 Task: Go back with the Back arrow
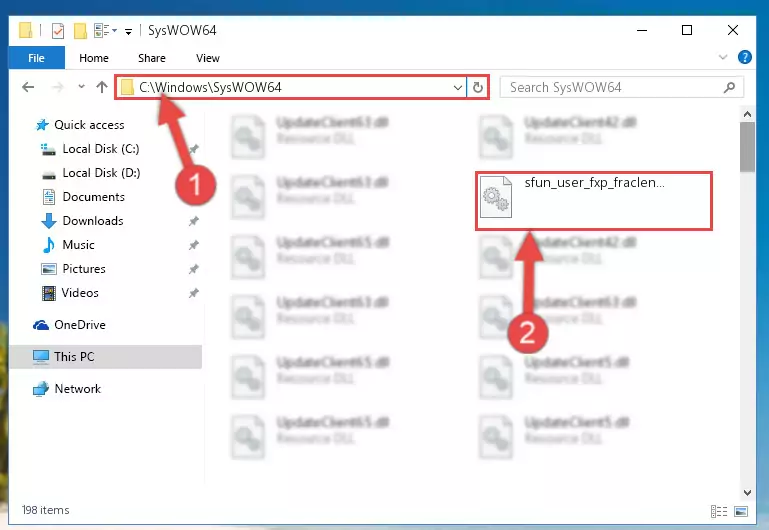28,87
